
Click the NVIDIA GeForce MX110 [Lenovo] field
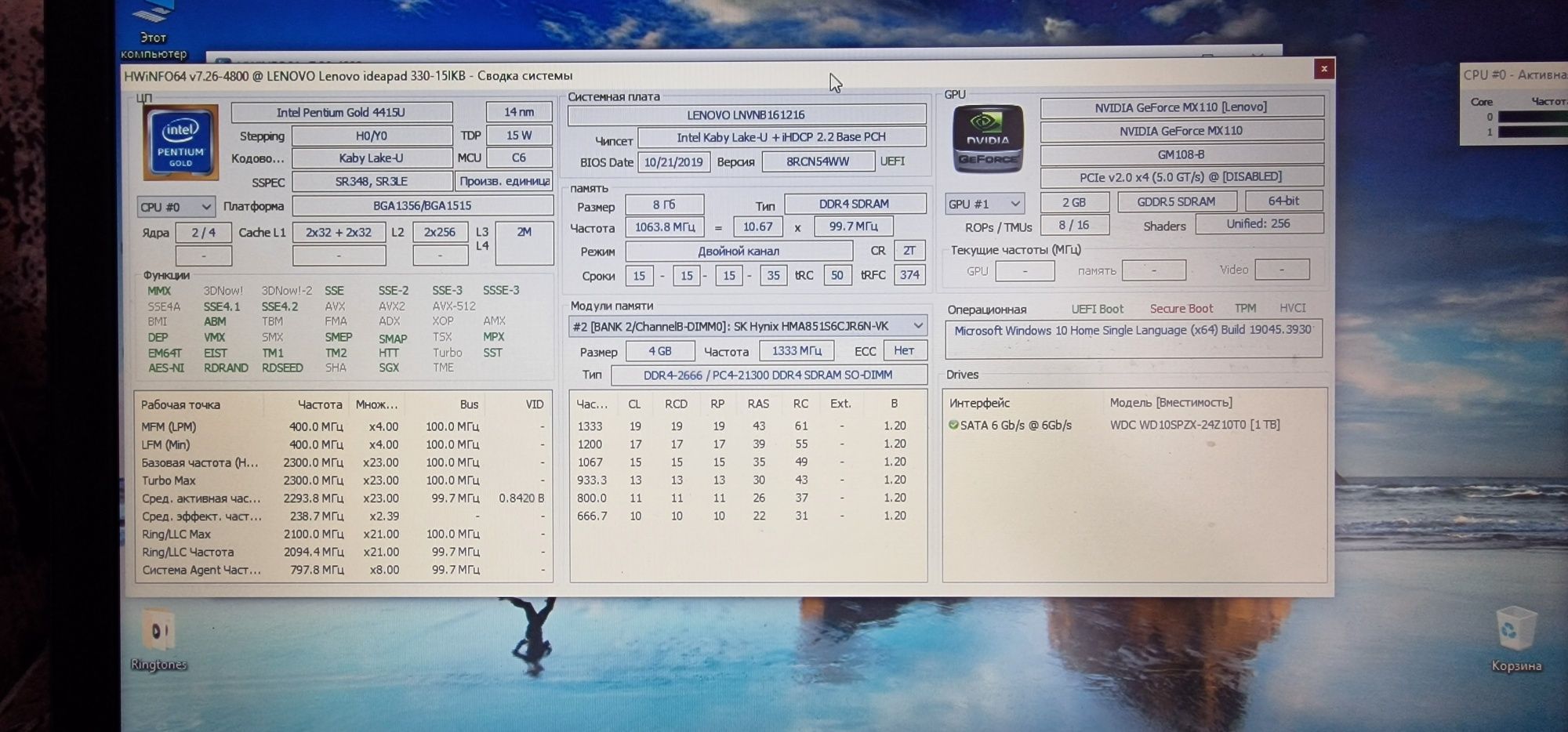(x=1181, y=107)
